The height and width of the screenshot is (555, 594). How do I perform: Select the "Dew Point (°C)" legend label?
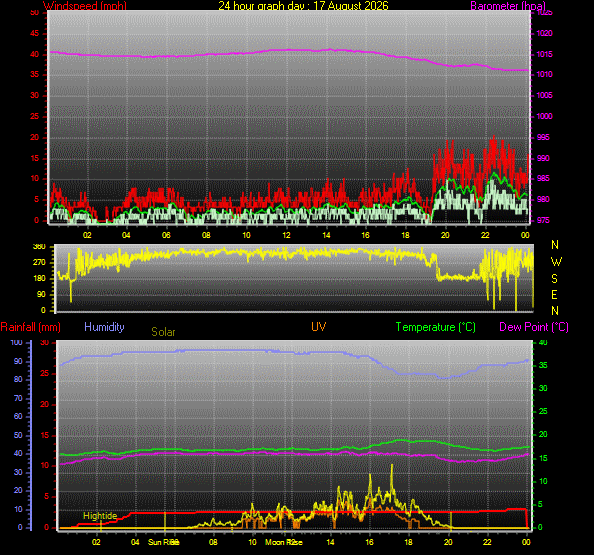534,327
